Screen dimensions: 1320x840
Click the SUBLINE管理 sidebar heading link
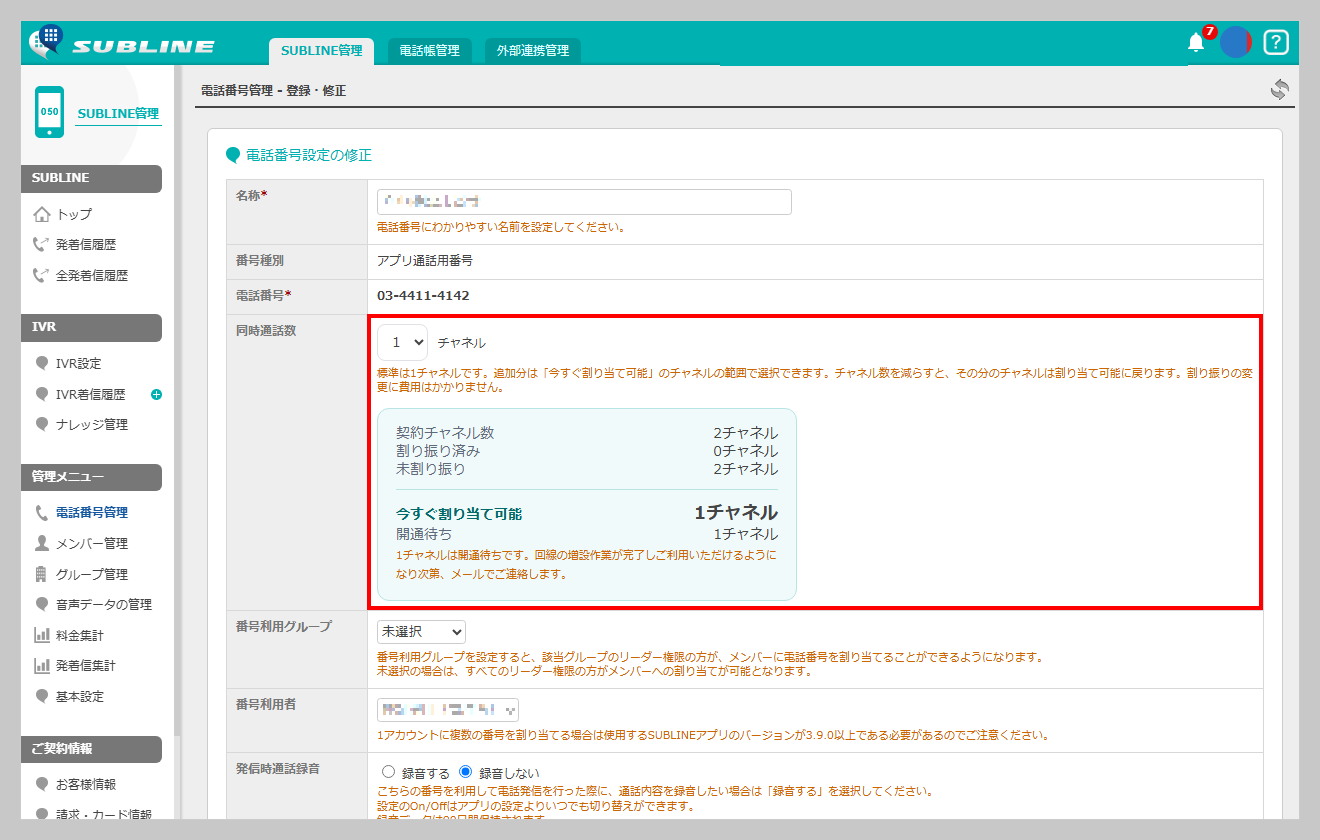[118, 113]
